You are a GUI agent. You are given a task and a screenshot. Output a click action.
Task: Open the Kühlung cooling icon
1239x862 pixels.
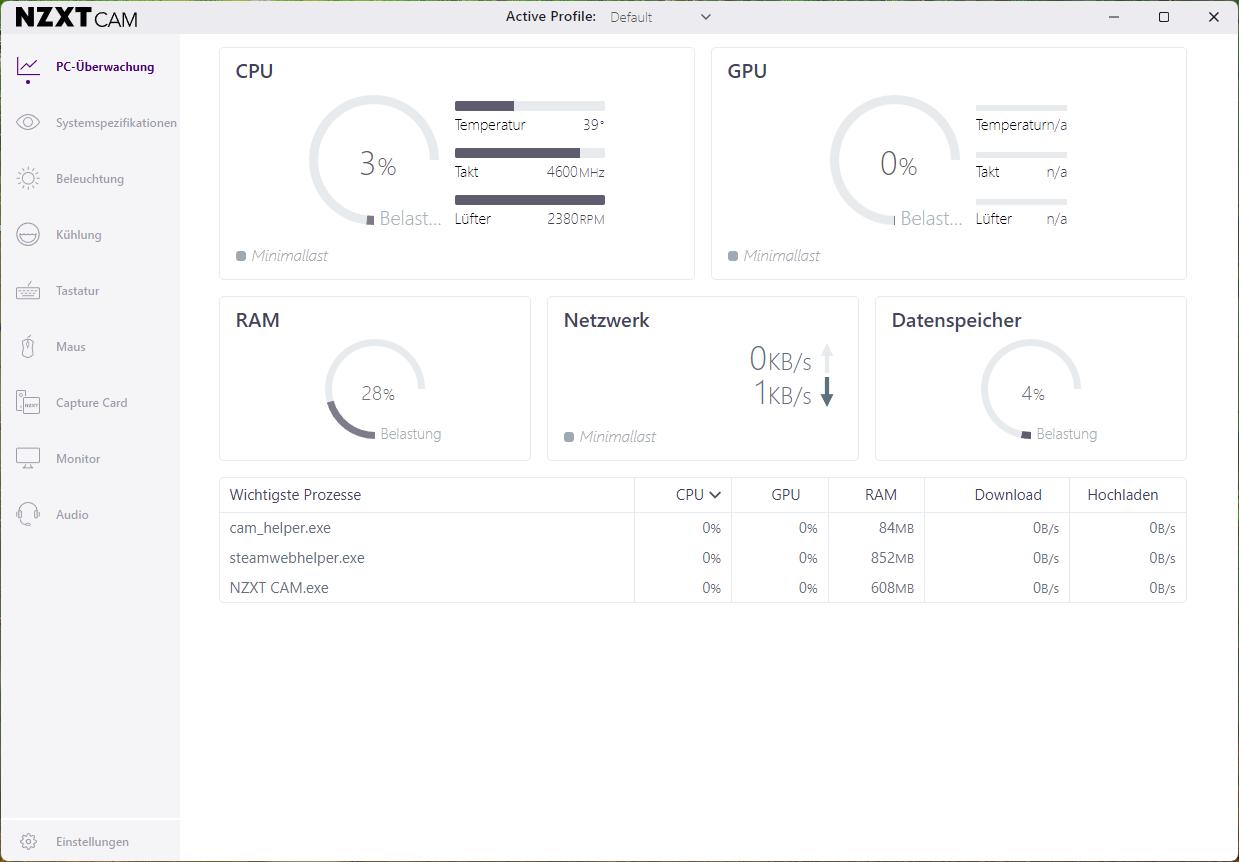(28, 235)
